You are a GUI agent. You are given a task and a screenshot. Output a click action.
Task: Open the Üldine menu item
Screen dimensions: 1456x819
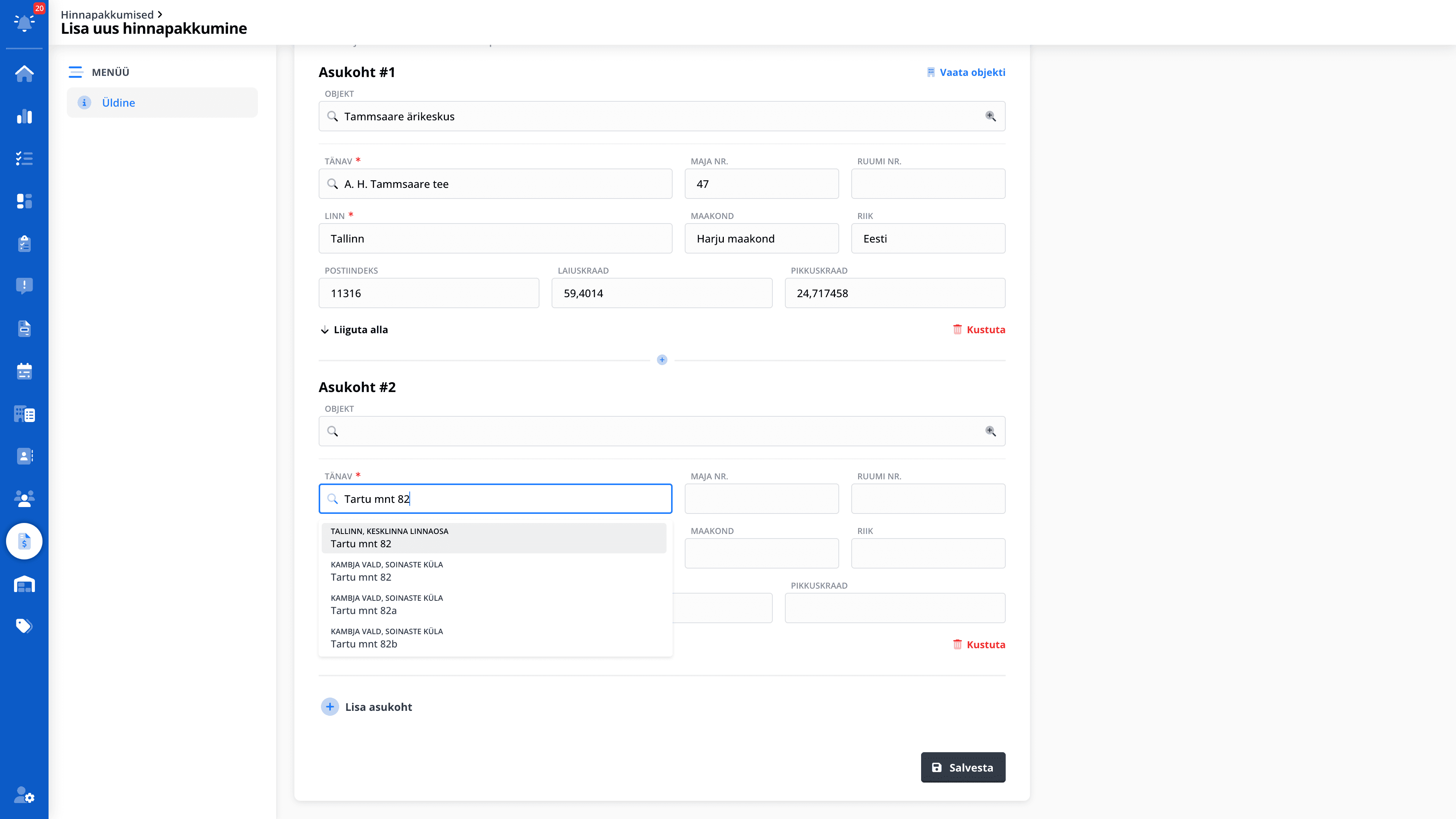pos(162,102)
